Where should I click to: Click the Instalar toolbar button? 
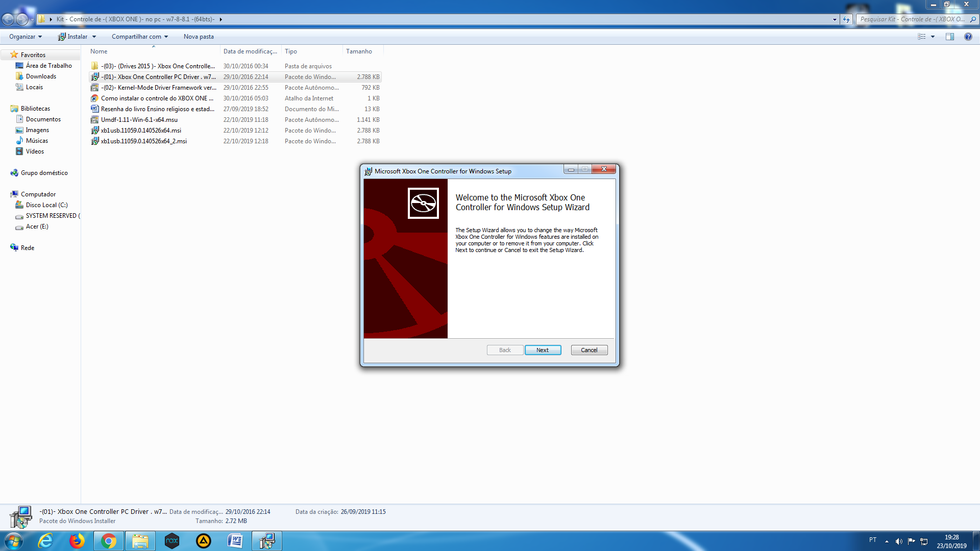pos(77,37)
